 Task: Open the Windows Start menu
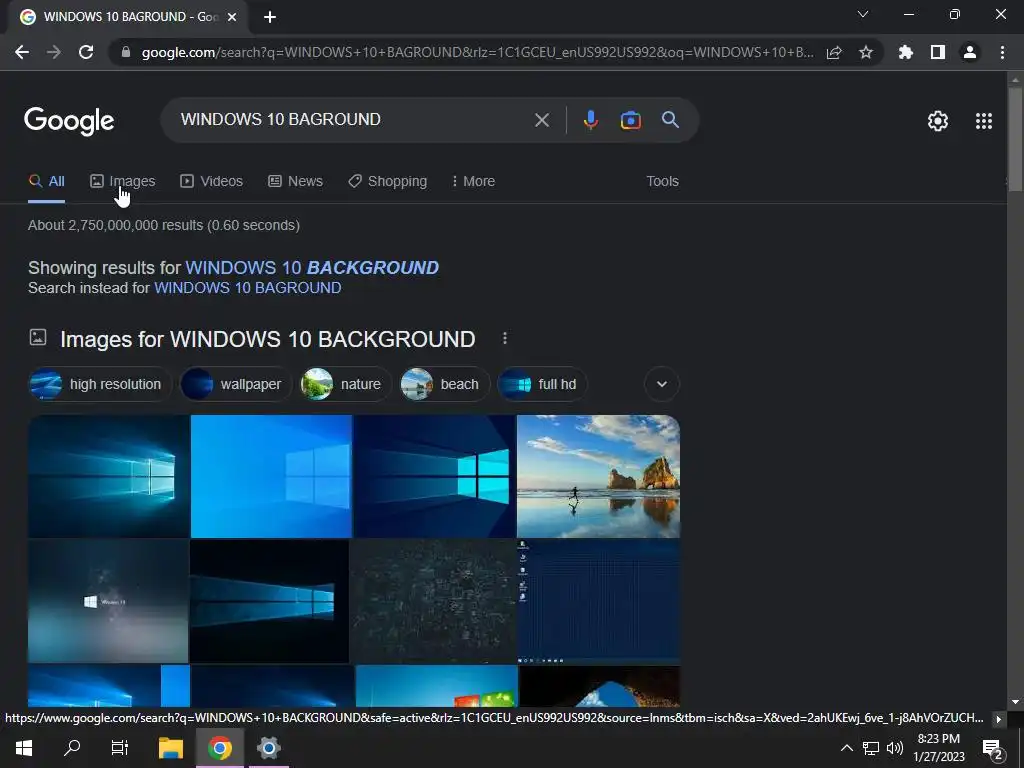point(24,748)
